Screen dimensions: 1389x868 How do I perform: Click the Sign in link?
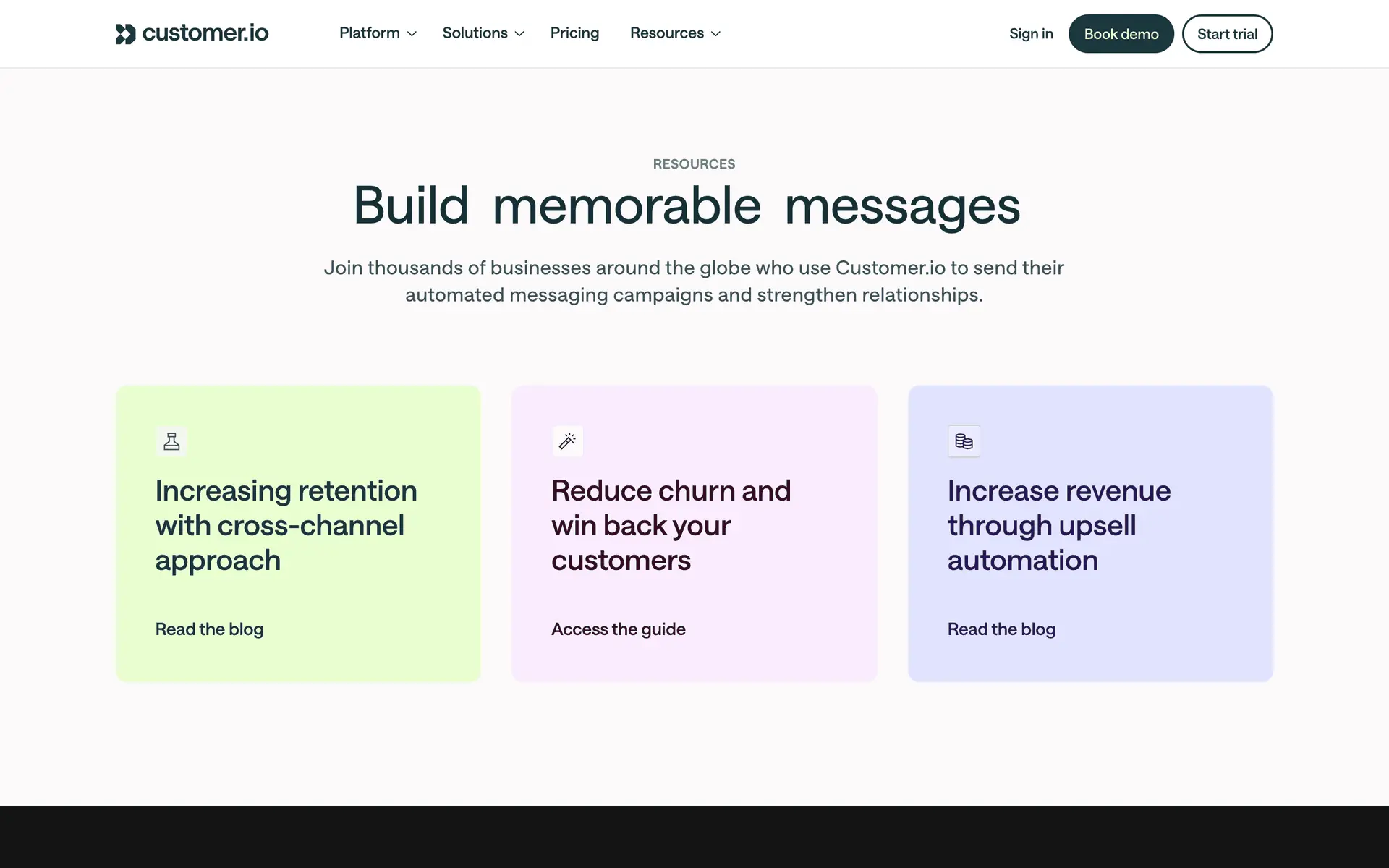(1031, 34)
